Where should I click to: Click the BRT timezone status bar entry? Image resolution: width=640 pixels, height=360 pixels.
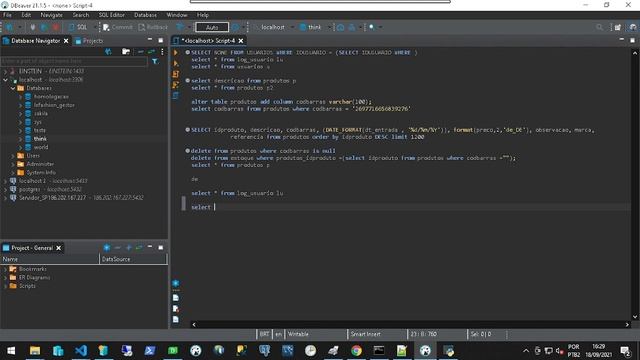(x=264, y=334)
